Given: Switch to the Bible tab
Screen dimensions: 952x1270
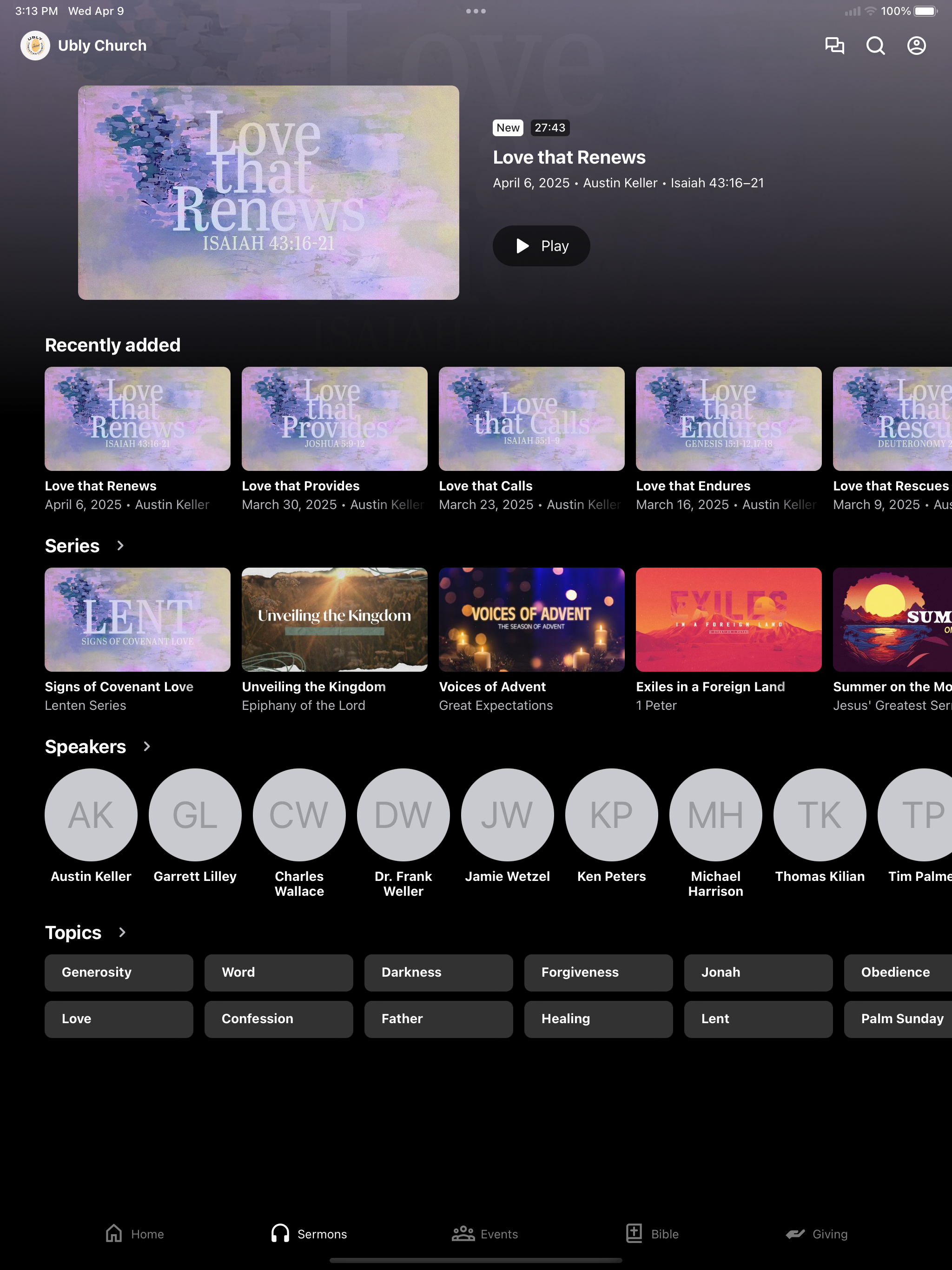Looking at the screenshot, I should click(x=652, y=1234).
